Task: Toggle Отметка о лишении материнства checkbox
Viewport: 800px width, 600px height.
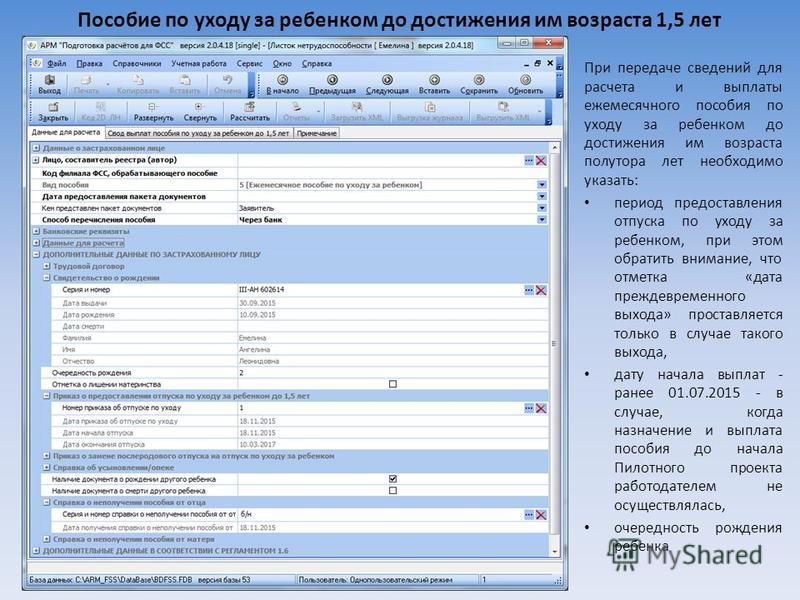Action: point(393,384)
